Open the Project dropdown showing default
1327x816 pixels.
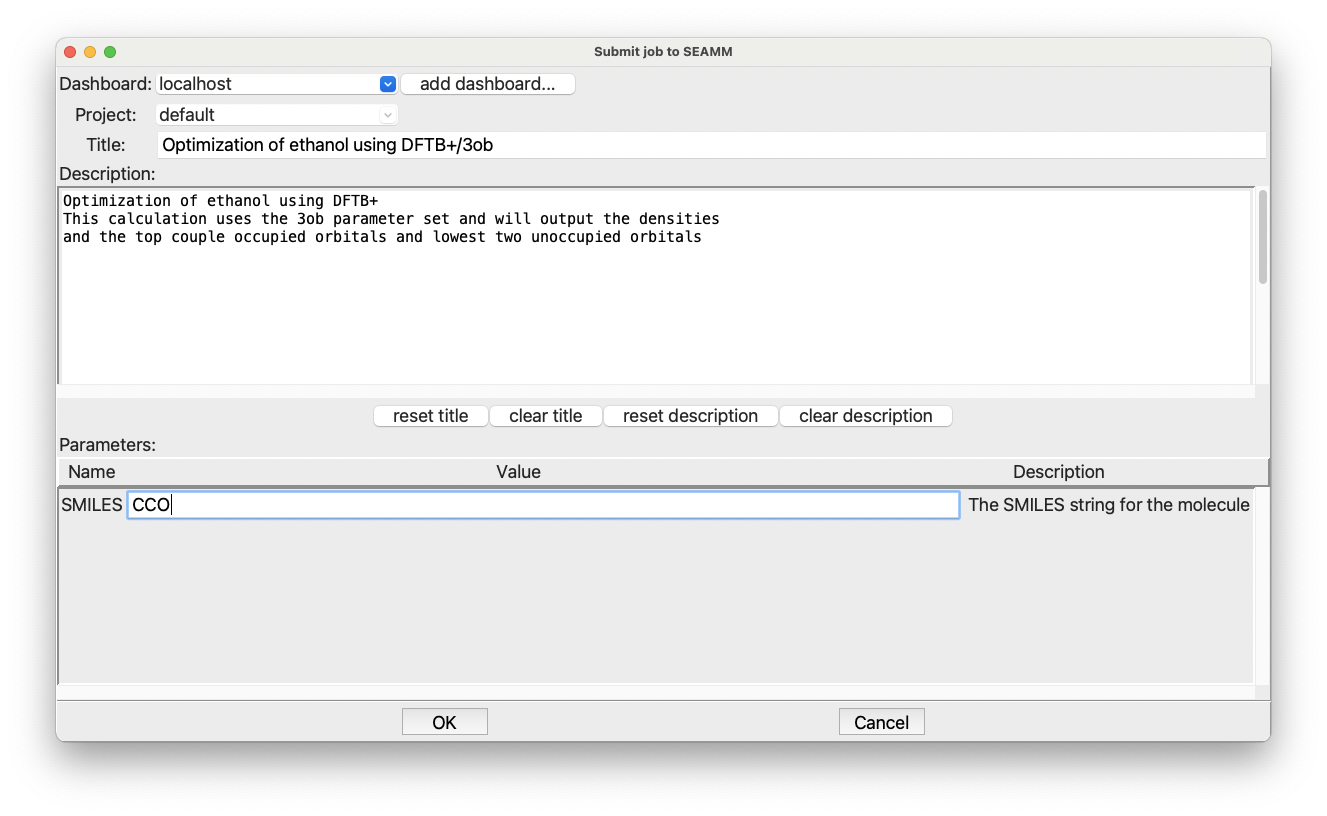[277, 115]
